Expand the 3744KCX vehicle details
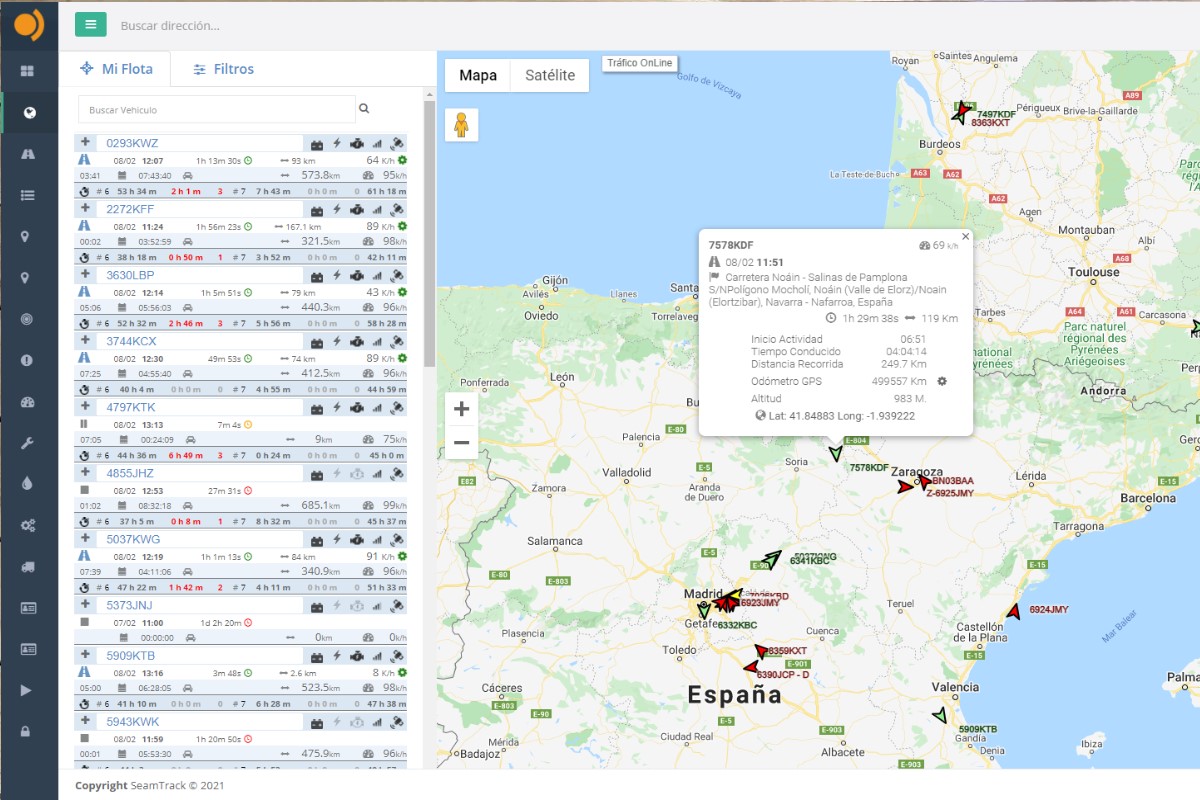 click(x=85, y=341)
